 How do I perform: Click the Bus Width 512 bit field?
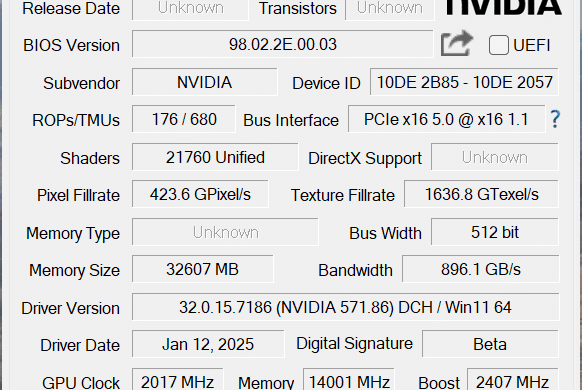click(494, 232)
